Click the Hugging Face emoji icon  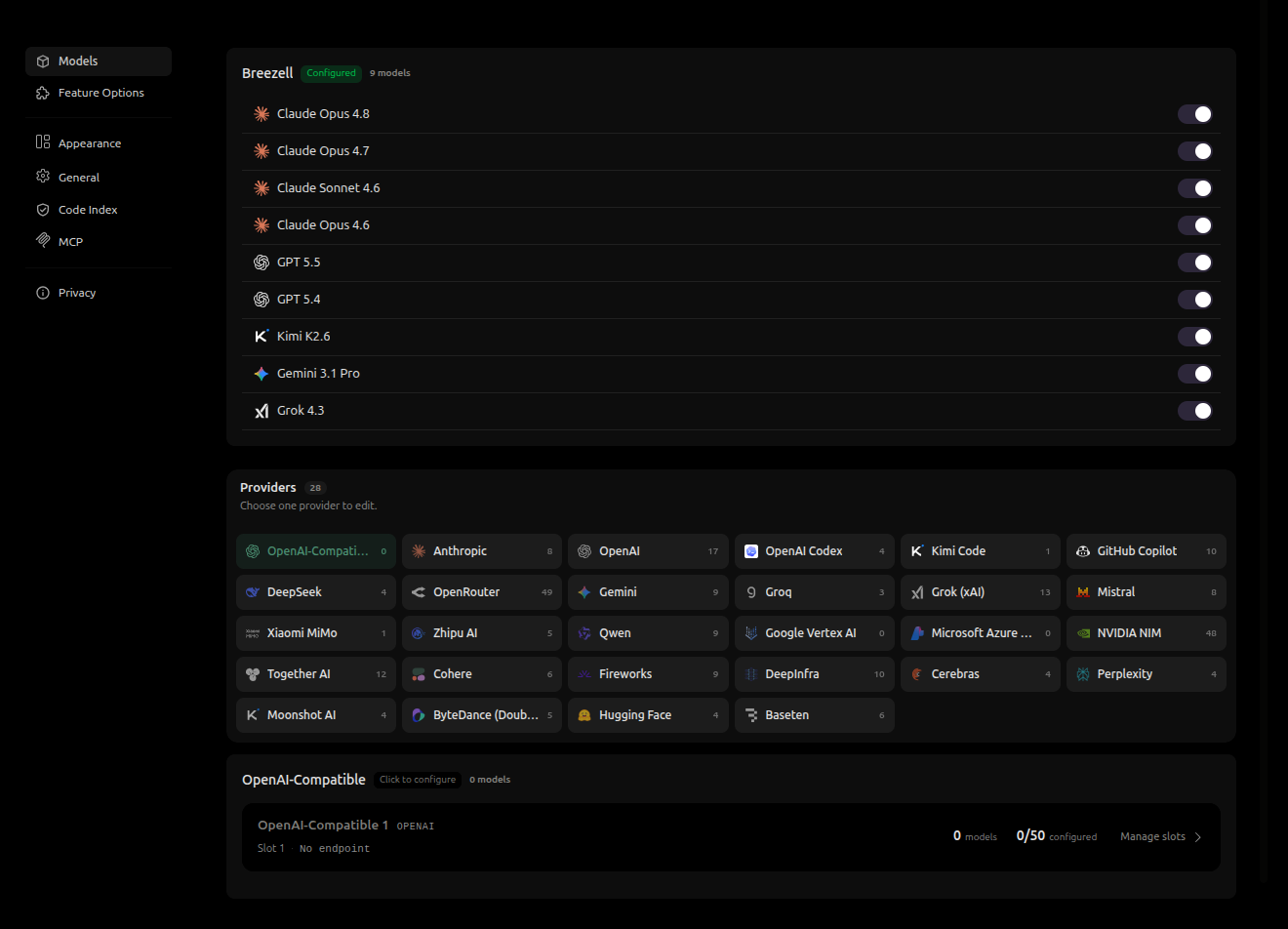point(584,715)
